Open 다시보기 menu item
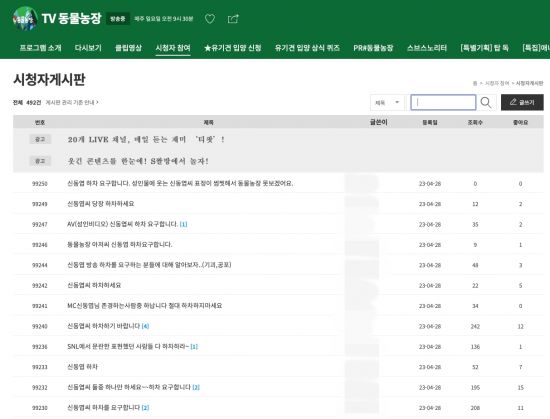The image size is (550, 419). 88,48
